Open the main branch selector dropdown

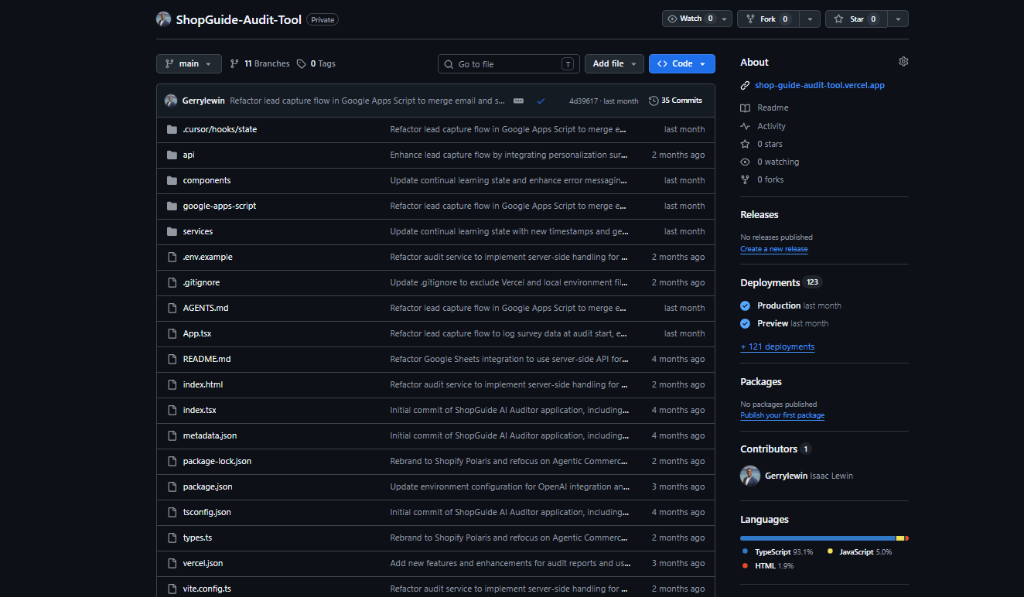(x=189, y=63)
